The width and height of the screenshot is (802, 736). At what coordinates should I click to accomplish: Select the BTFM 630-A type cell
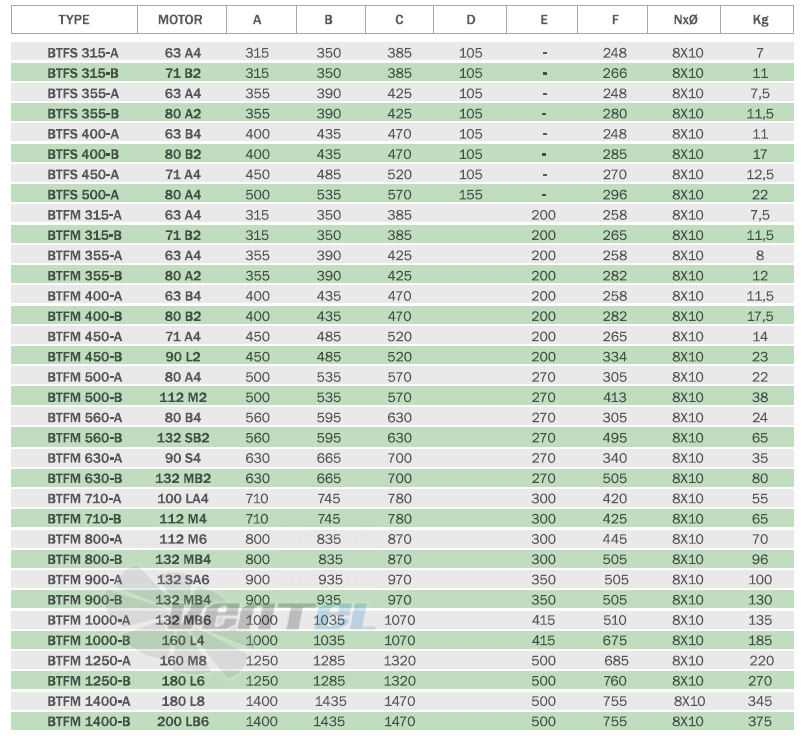coord(84,458)
